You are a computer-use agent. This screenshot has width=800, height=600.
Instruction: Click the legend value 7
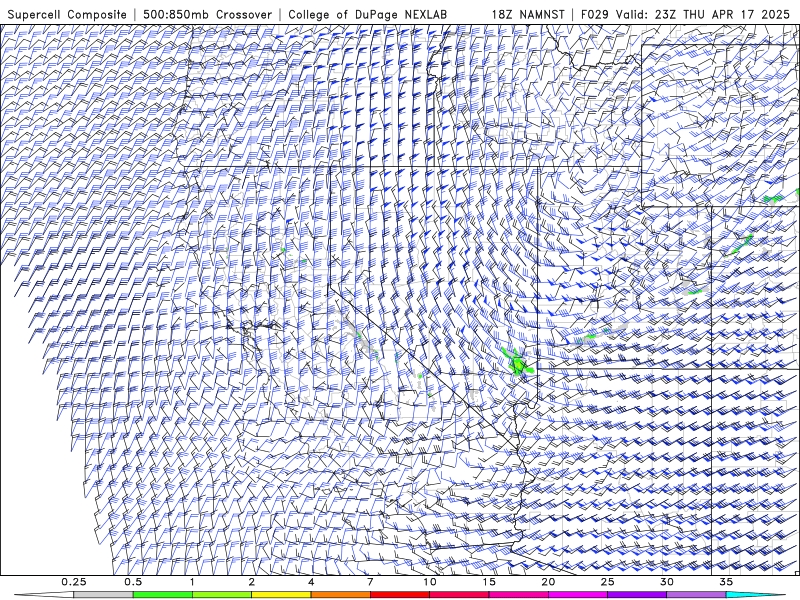pos(370,582)
